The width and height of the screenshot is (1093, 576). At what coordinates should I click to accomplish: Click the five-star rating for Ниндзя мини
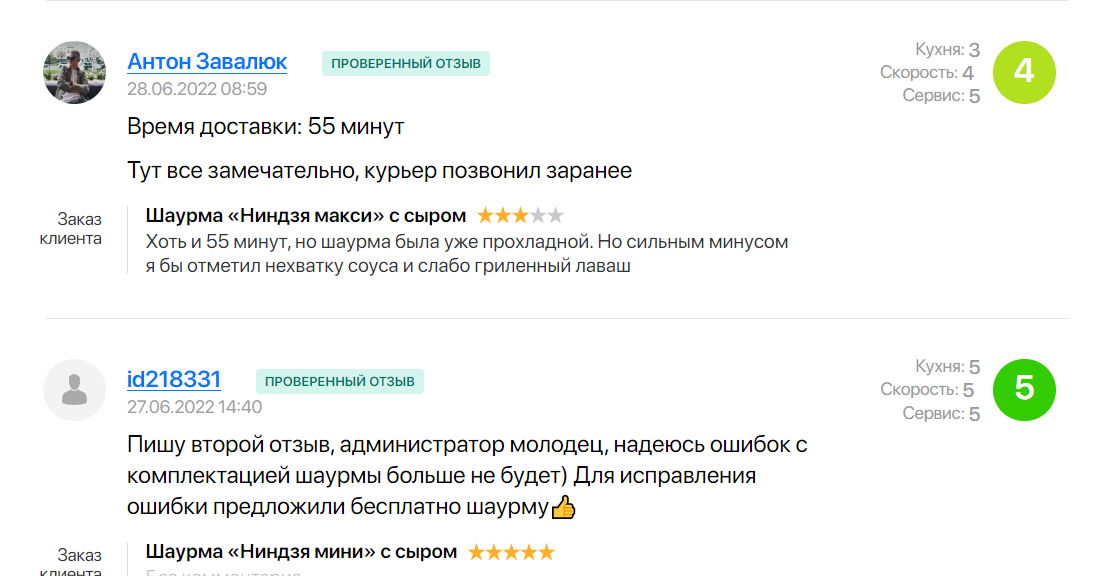point(511,552)
